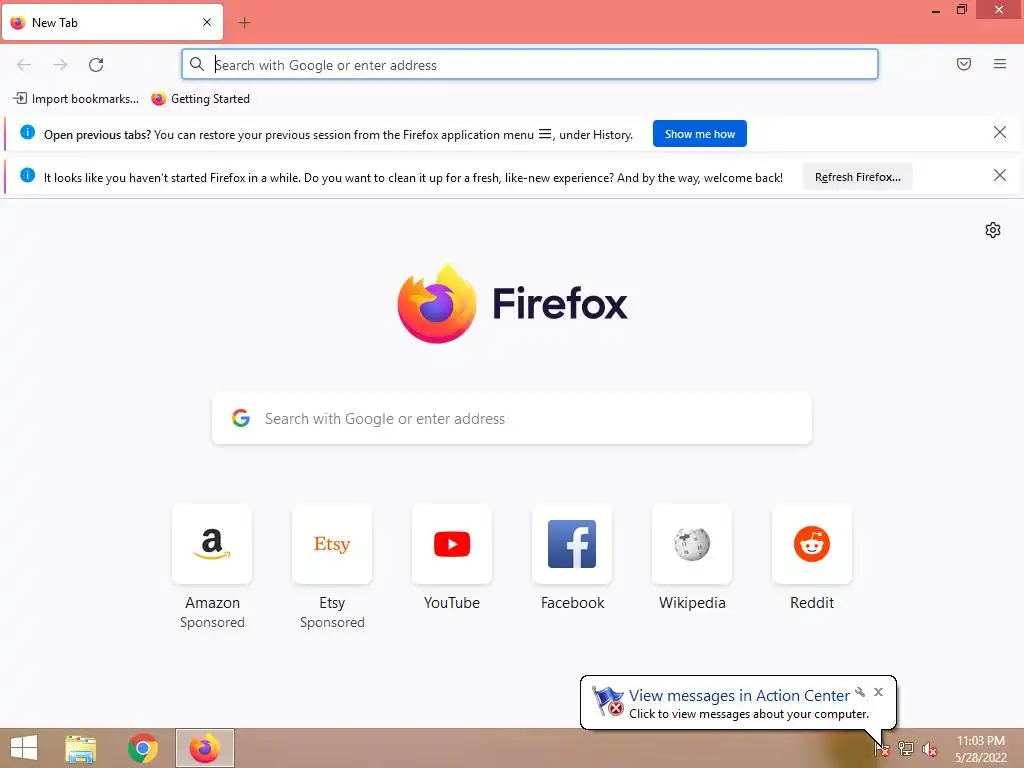Screen dimensions: 1024x768
Task: Open Getting Started bookmark
Action: [200, 99]
